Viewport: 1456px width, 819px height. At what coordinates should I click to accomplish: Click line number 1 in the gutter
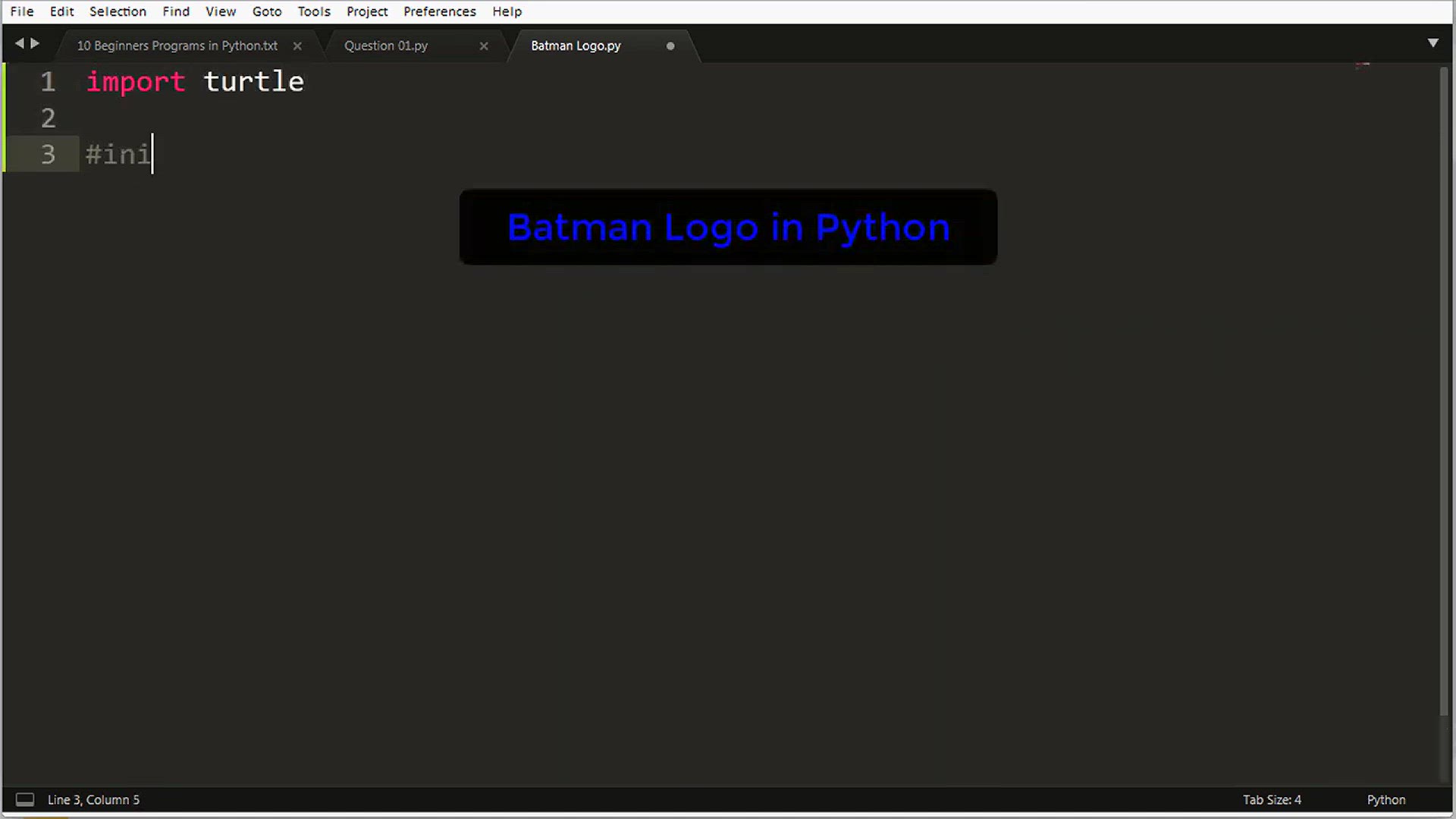[x=48, y=81]
